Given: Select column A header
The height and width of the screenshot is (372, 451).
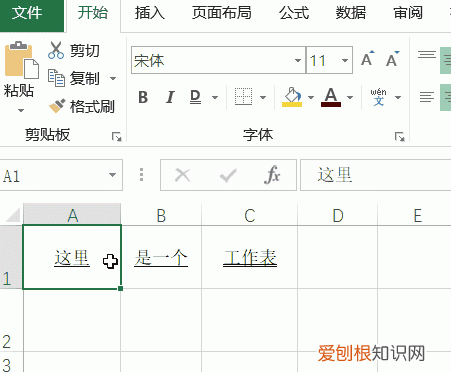Looking at the screenshot, I should pyautogui.click(x=72, y=215).
